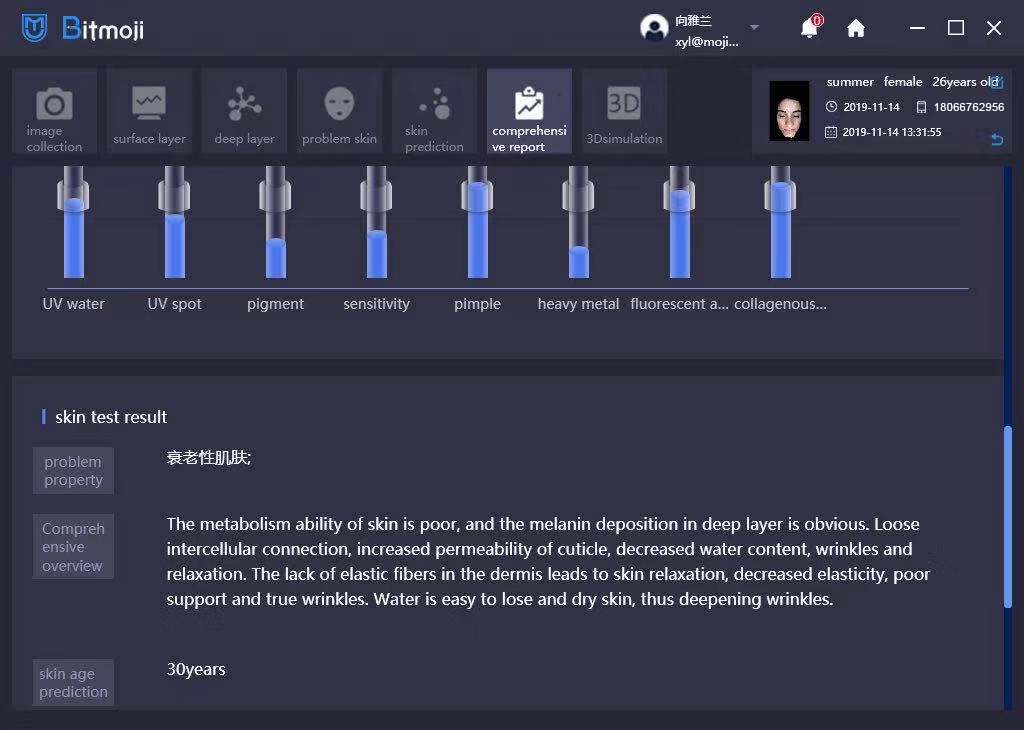1024x730 pixels.
Task: Click the vertical scrollbar of the report
Action: 1007,515
